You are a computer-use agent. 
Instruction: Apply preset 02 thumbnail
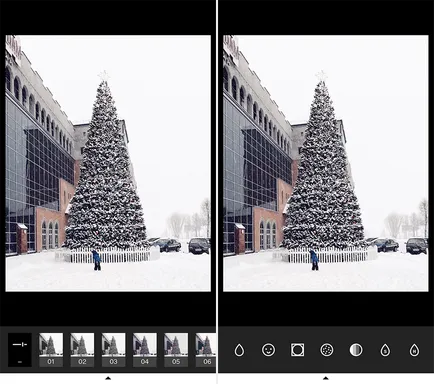[82, 350]
